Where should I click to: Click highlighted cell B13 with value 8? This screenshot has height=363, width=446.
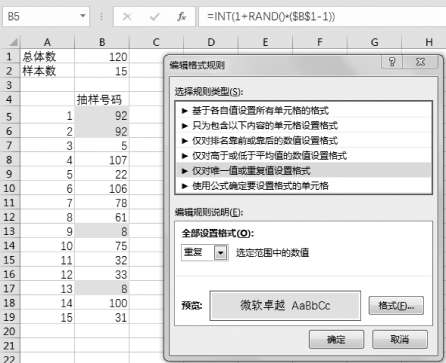click(x=102, y=231)
